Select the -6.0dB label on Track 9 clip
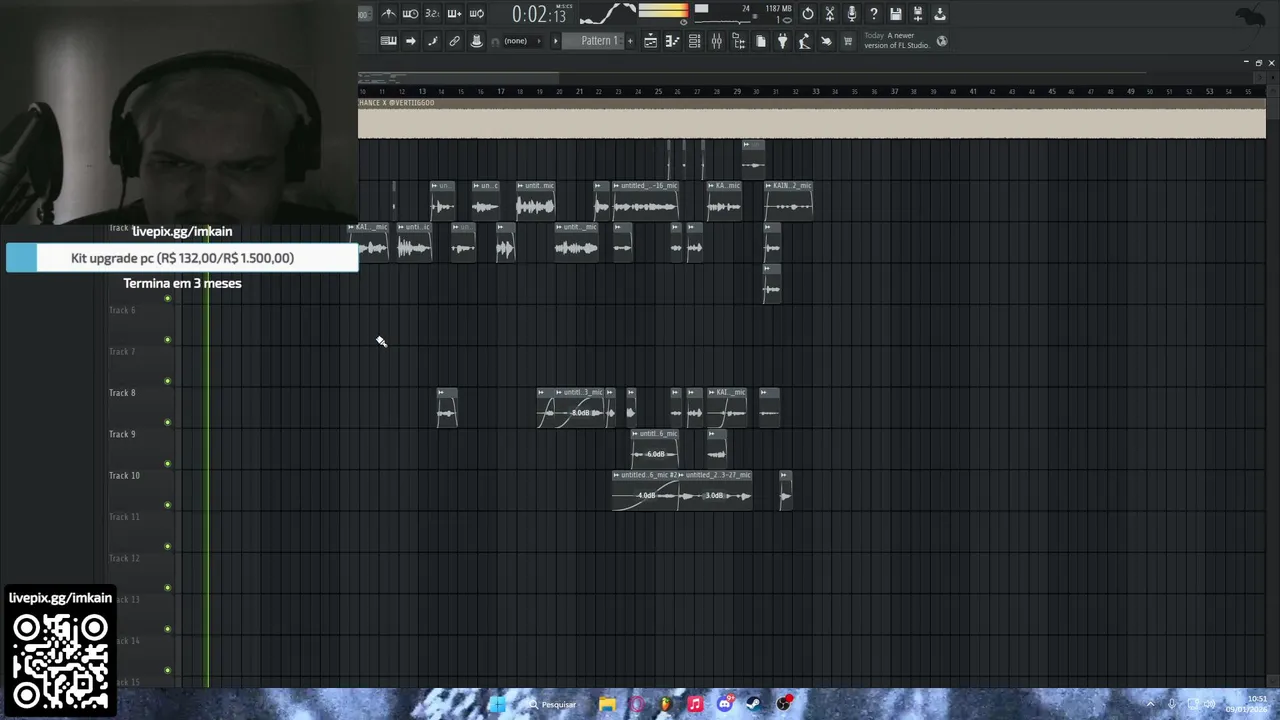 pos(655,454)
